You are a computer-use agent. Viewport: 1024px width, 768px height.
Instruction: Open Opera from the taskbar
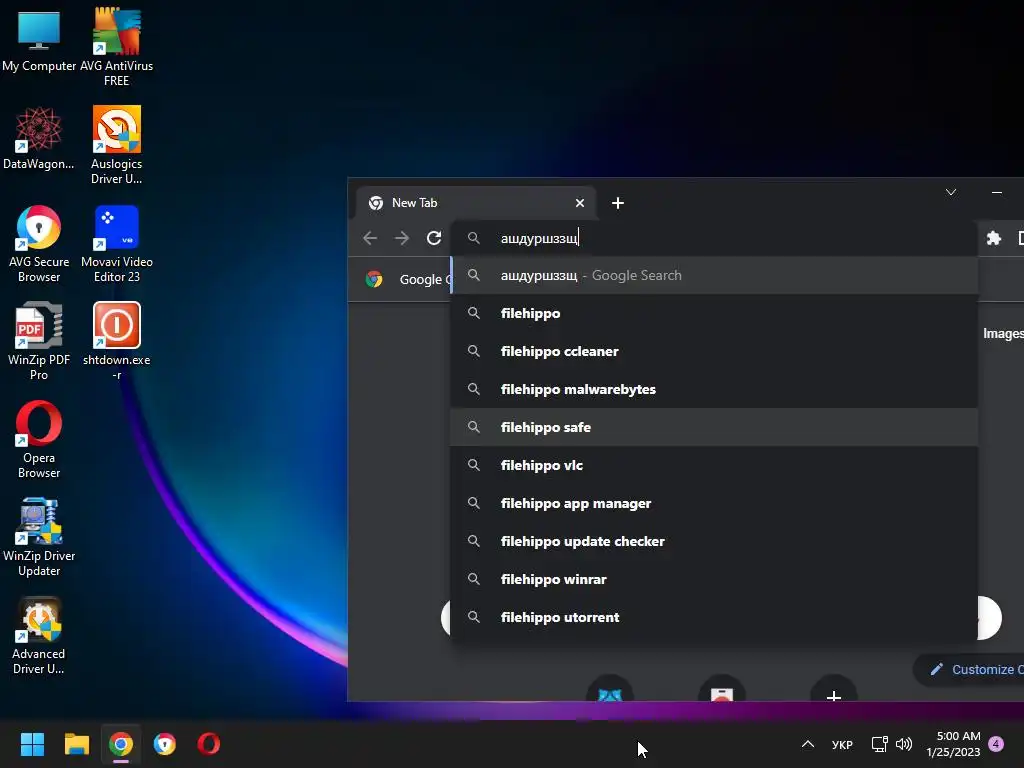[x=209, y=744]
